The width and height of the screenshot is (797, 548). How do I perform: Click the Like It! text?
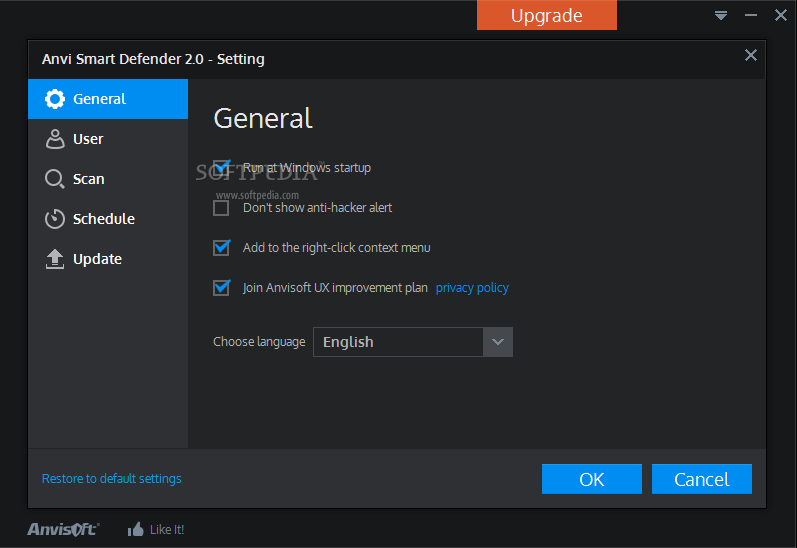167,530
